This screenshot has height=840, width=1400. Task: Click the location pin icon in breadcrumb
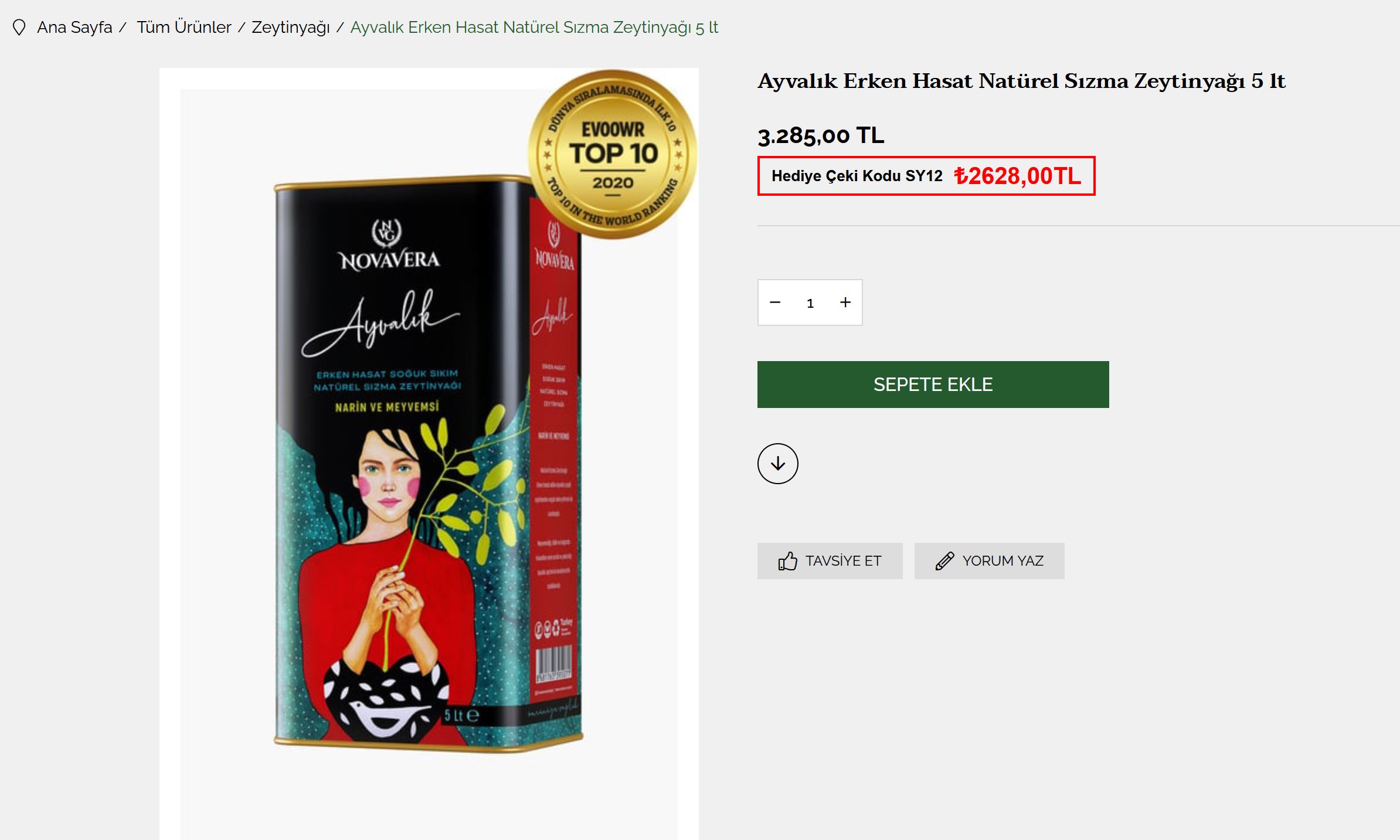[19, 28]
